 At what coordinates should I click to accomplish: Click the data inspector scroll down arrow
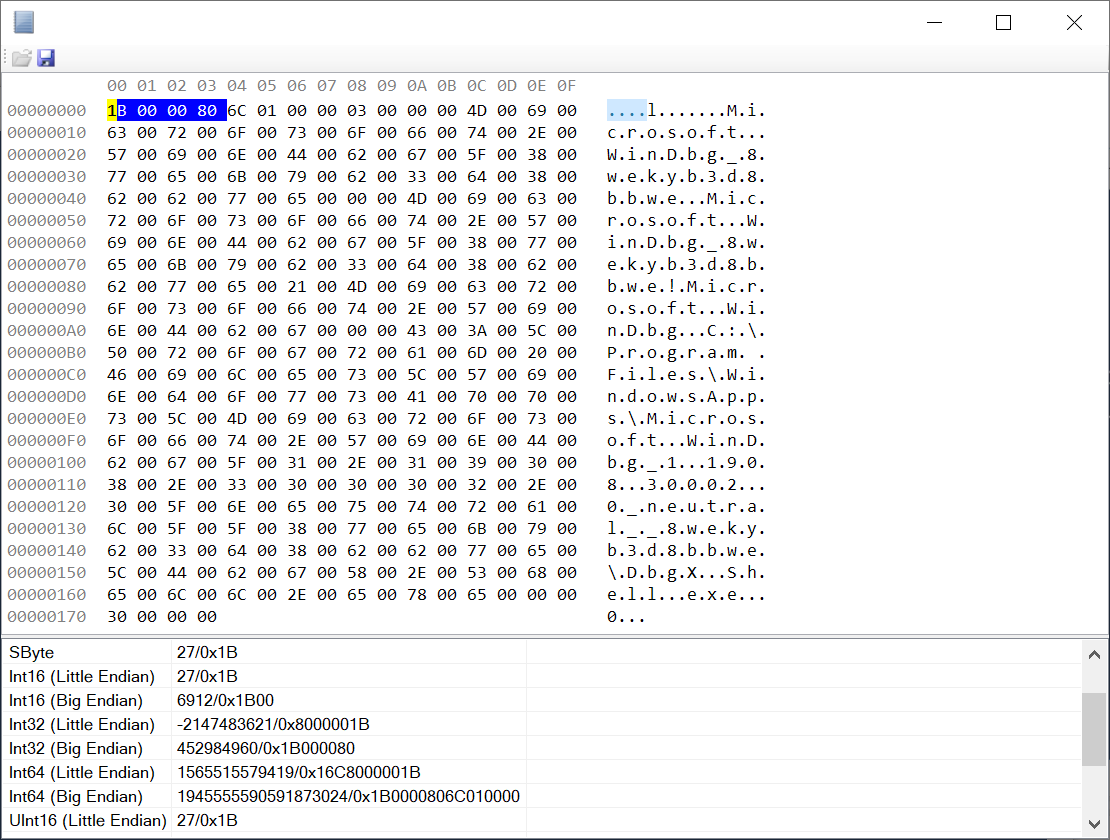click(1094, 824)
